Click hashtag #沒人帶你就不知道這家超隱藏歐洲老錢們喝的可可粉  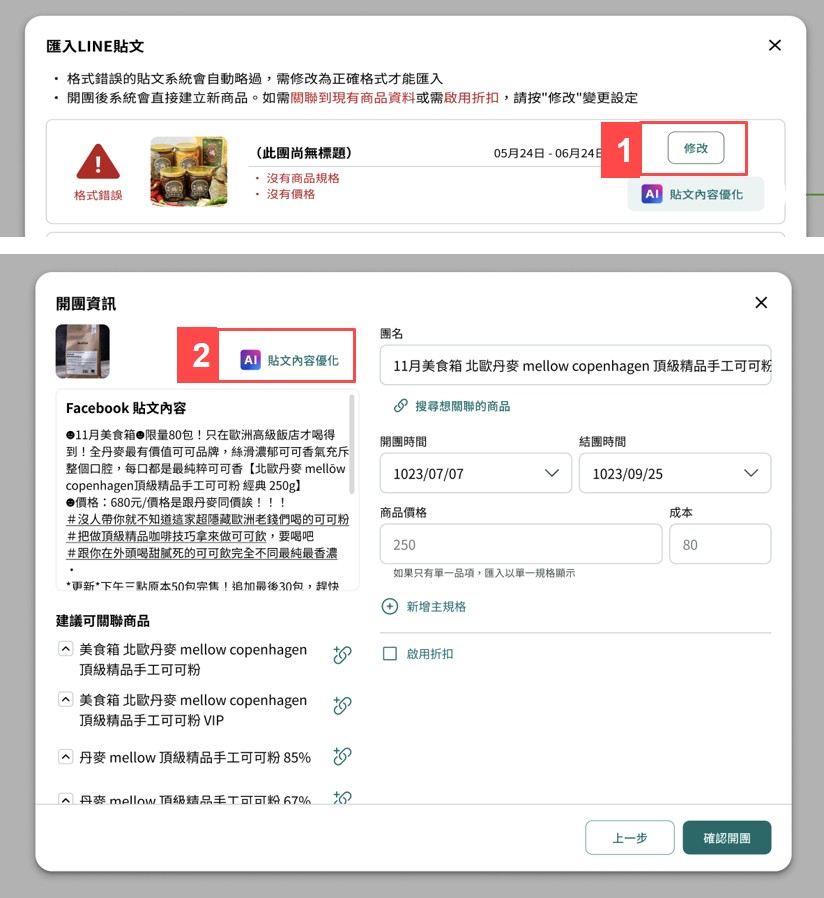[208, 519]
